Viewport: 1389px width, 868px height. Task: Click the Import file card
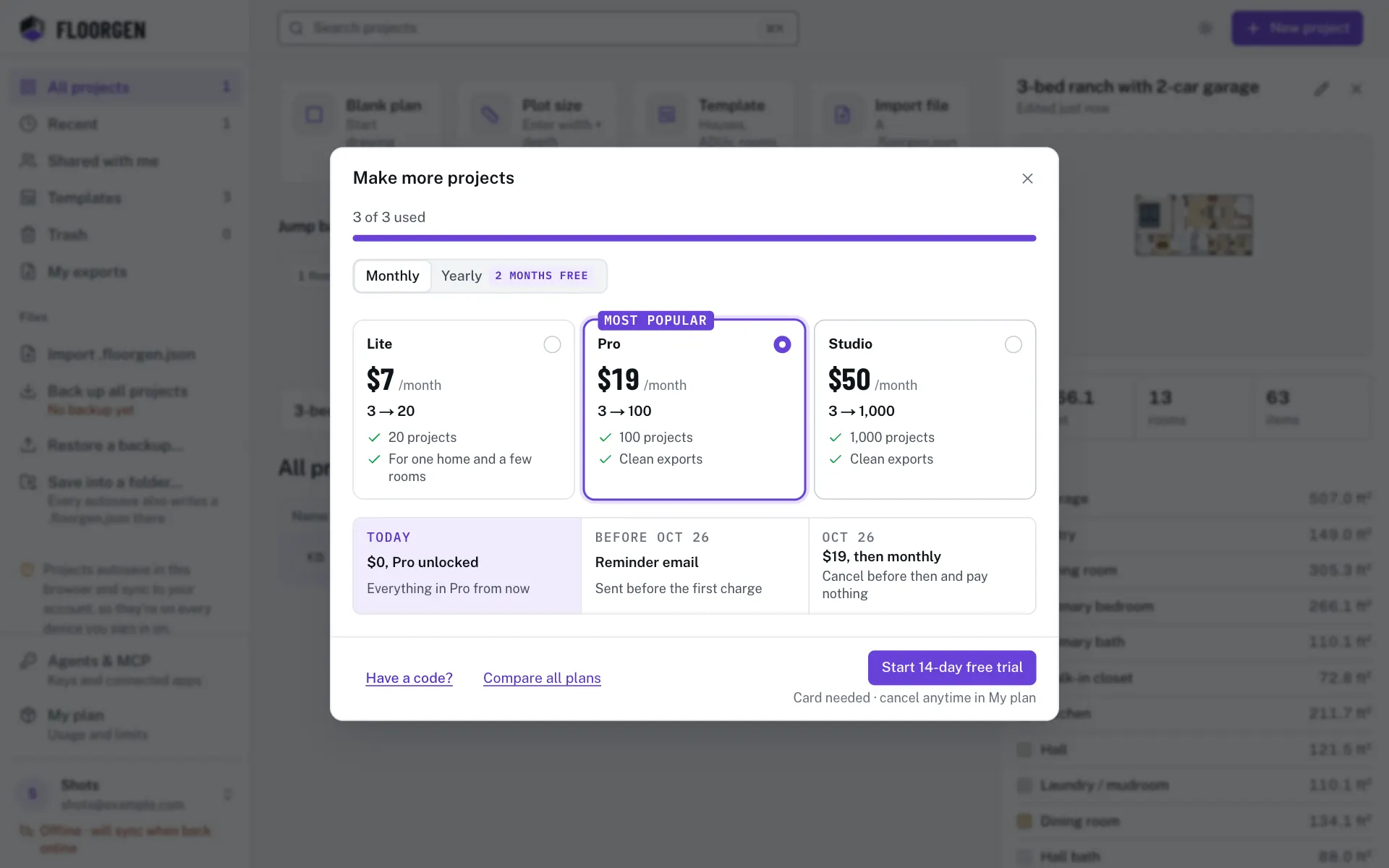coord(891,132)
